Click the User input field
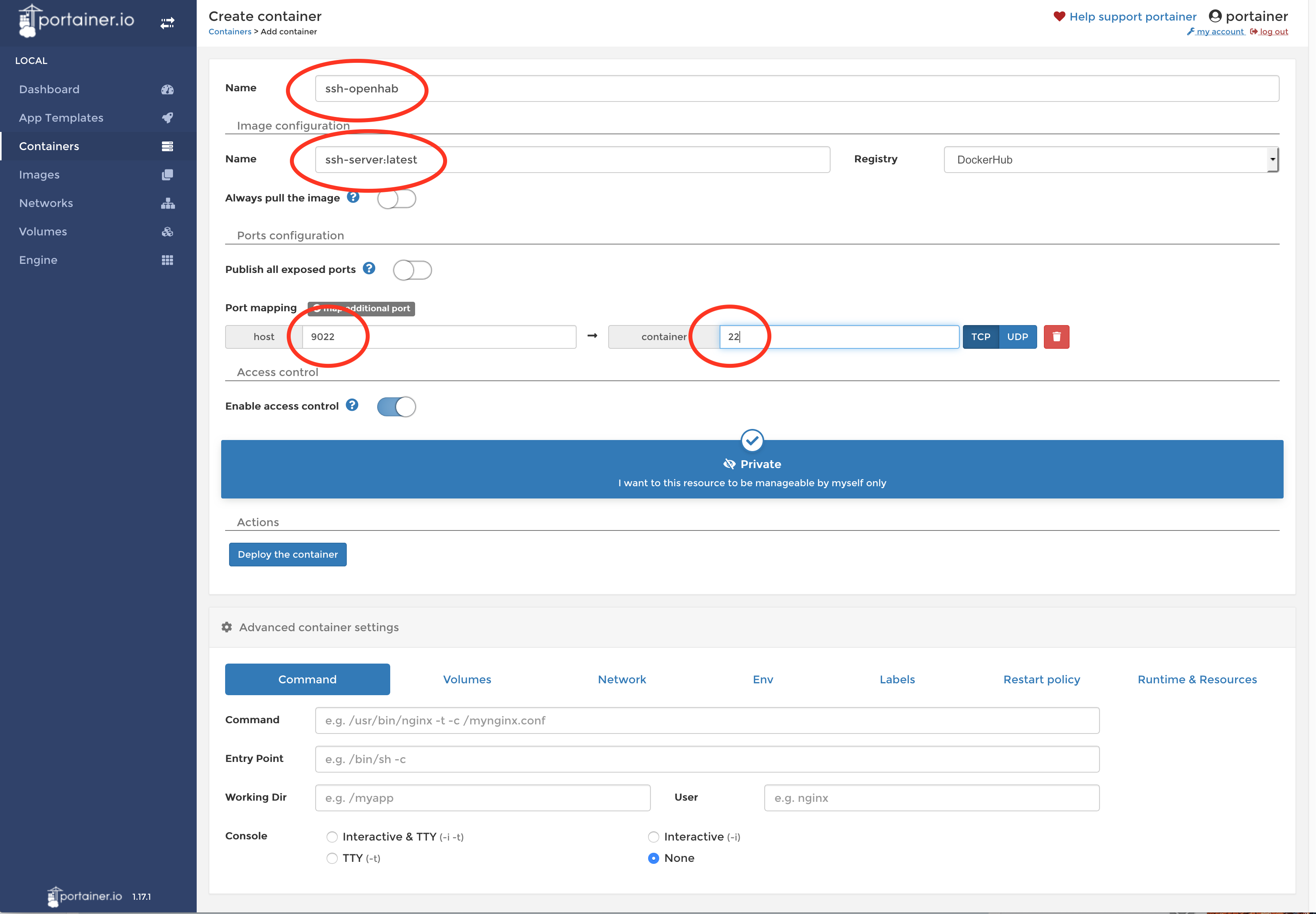Image resolution: width=1316 pixels, height=914 pixels. click(932, 798)
